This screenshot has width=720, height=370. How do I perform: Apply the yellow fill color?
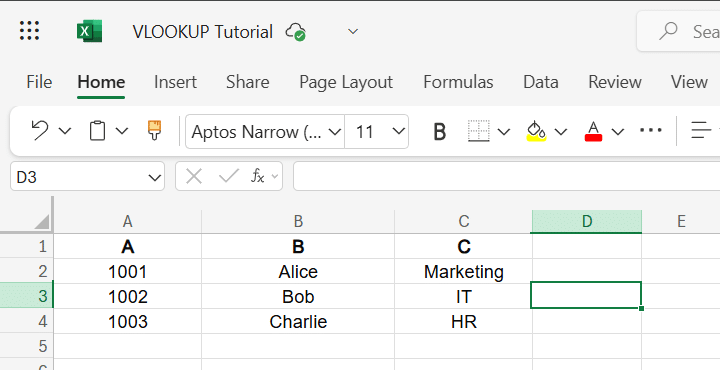point(536,131)
